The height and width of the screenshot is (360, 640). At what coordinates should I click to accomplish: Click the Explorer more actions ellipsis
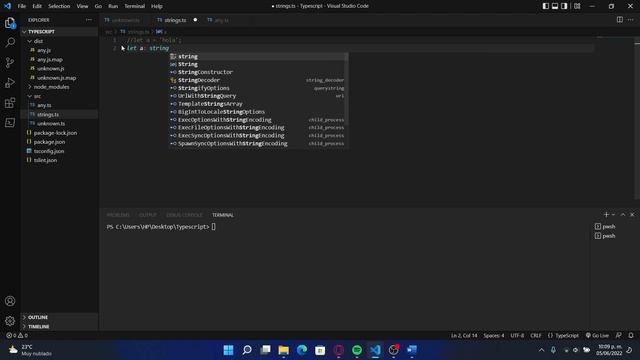click(89, 20)
